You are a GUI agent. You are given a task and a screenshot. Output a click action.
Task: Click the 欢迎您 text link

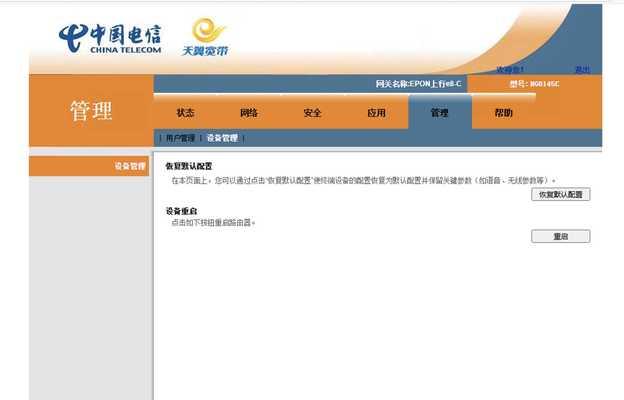(510, 70)
